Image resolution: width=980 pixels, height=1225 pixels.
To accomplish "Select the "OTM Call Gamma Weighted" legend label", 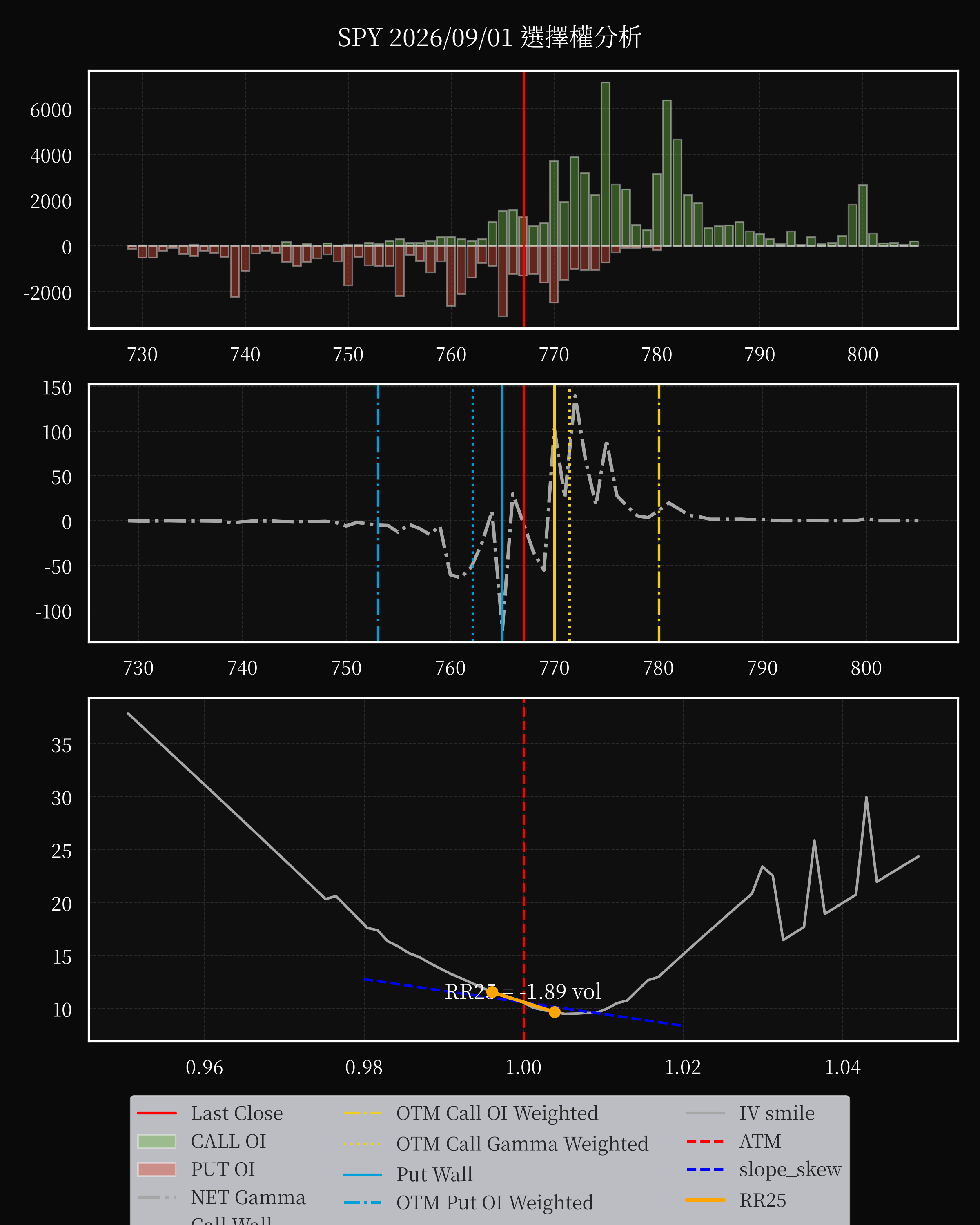I will click(x=522, y=1144).
